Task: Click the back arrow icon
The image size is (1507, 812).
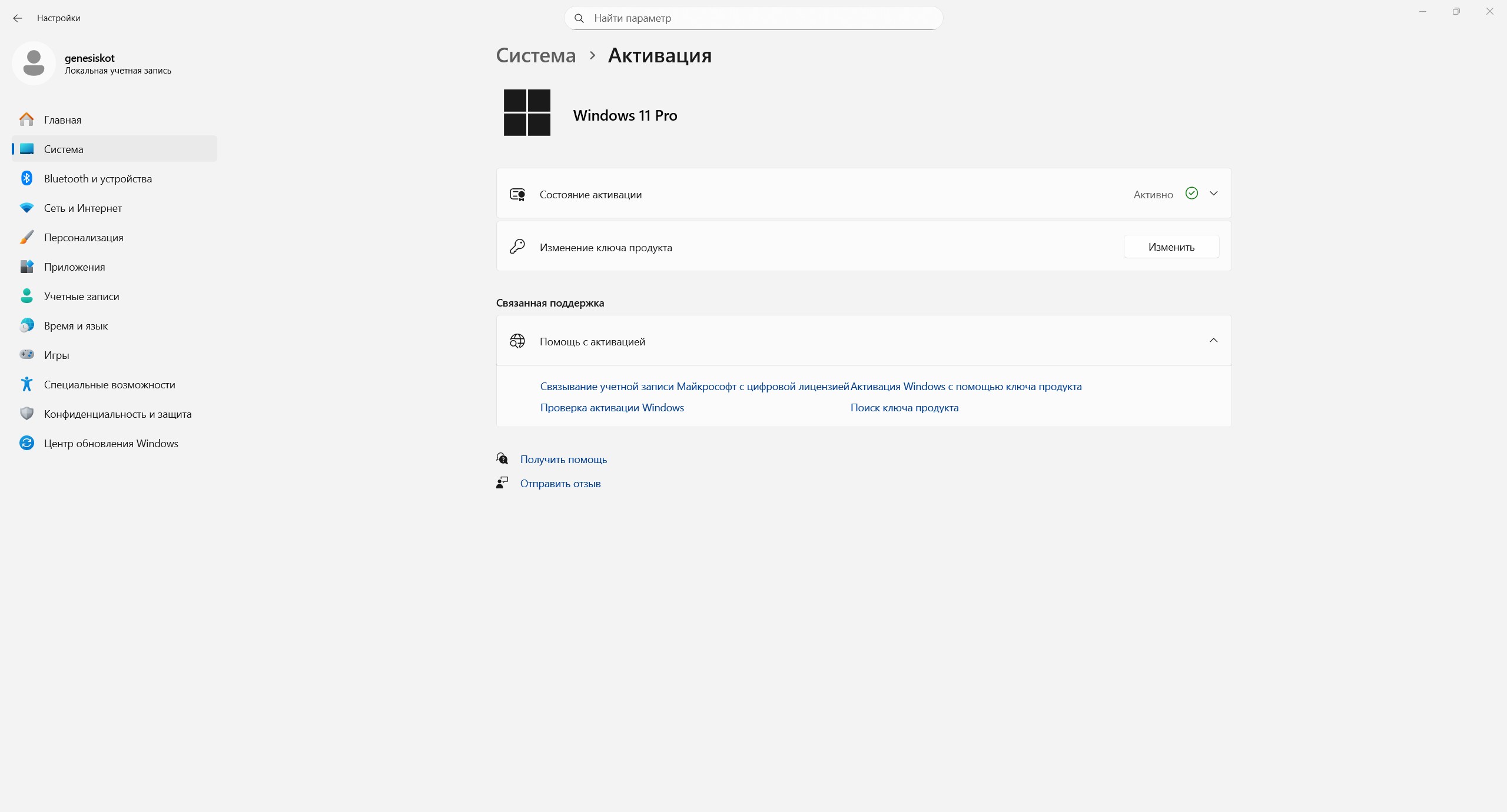Action: [18, 18]
